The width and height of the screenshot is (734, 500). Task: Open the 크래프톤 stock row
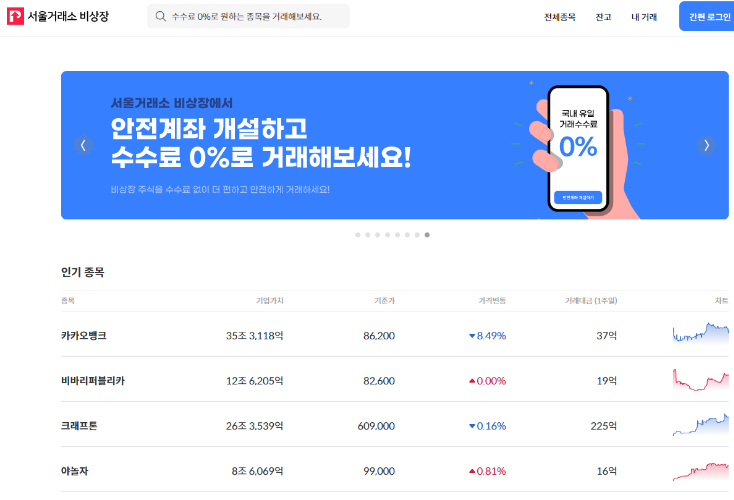click(395, 424)
